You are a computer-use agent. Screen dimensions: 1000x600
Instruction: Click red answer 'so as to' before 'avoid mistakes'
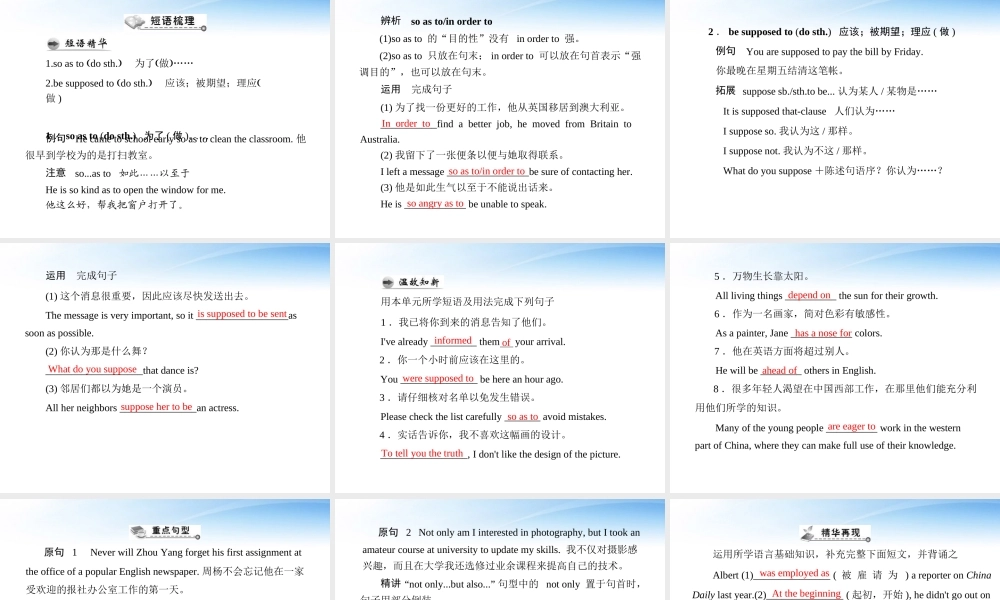pyautogui.click(x=523, y=416)
